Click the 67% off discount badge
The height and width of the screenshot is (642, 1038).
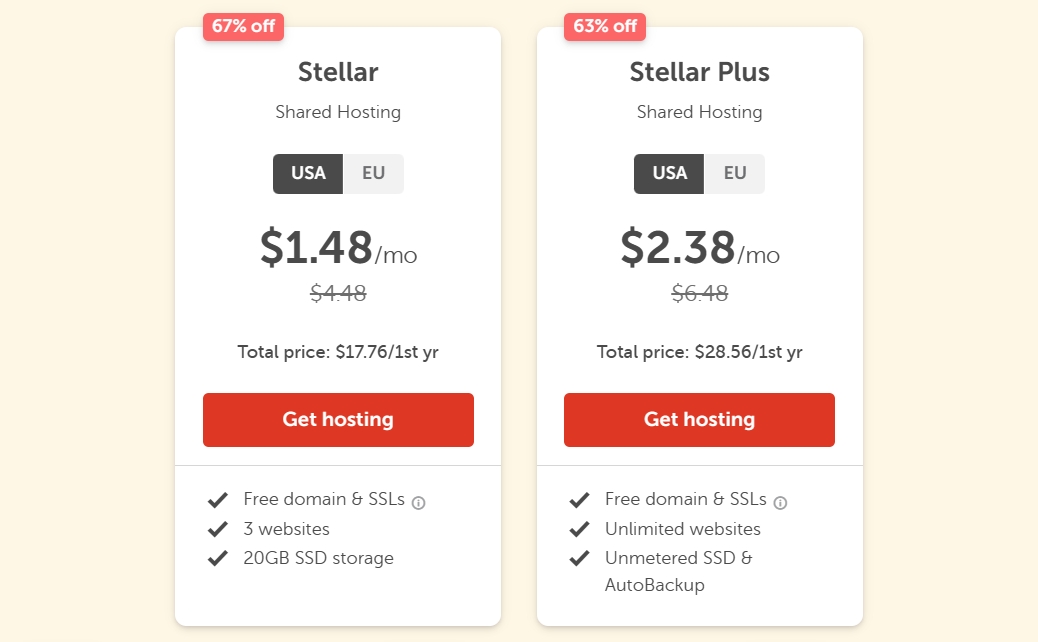[243, 26]
